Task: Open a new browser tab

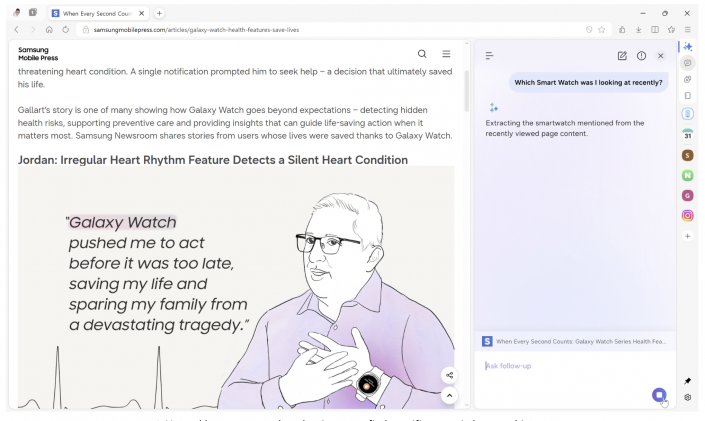Action: coord(159,11)
